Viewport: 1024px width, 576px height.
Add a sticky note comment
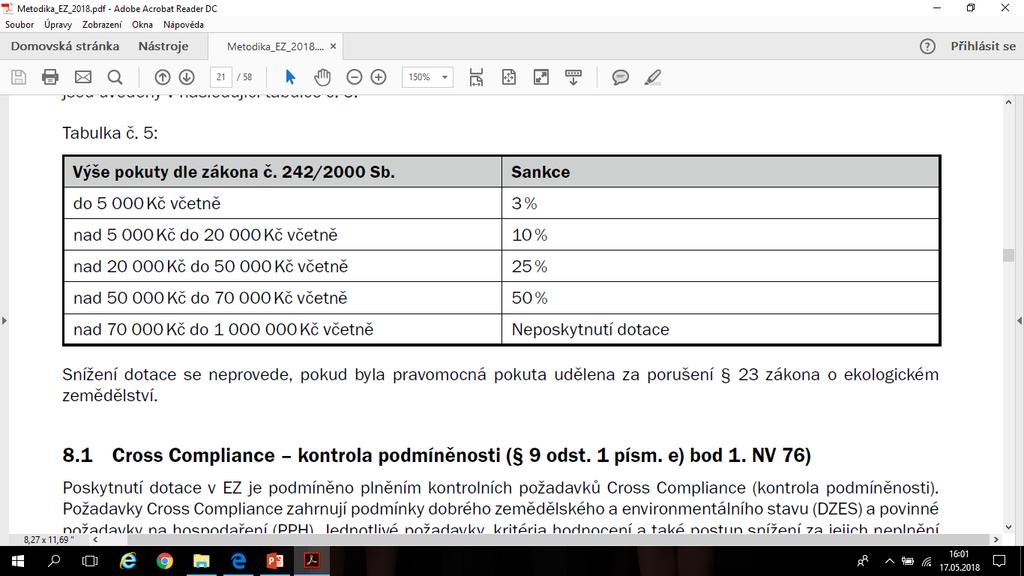[620, 77]
